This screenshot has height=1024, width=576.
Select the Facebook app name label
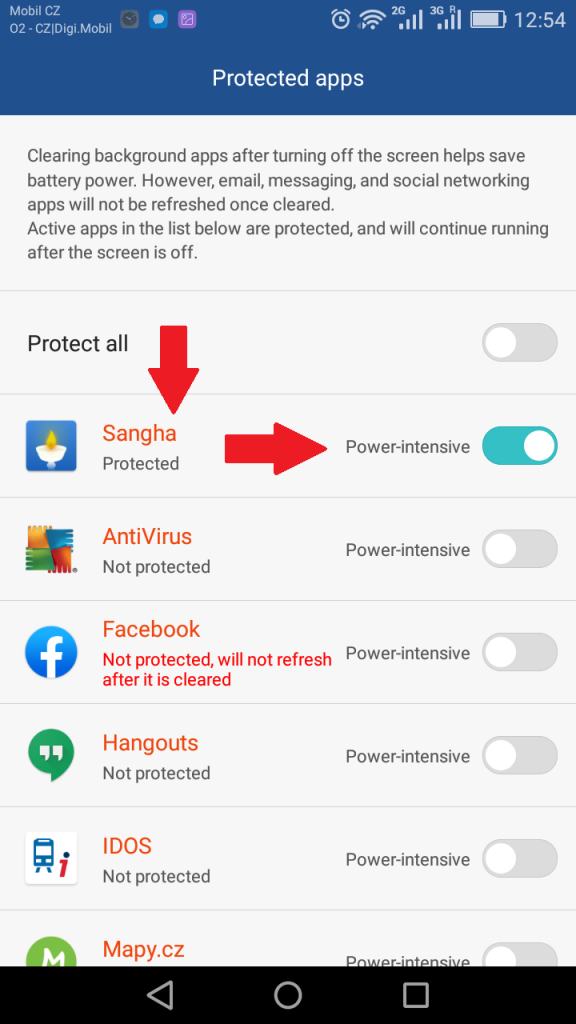tap(151, 629)
